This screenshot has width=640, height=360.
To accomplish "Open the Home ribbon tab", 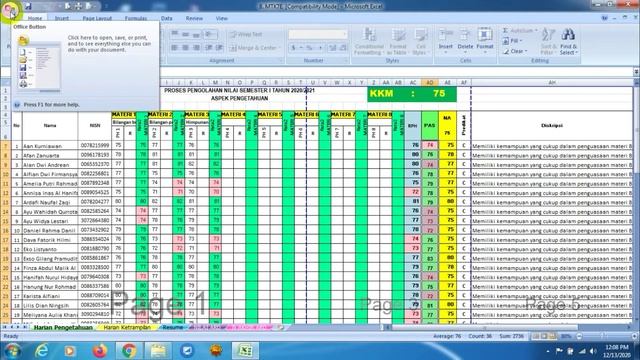I will (35, 18).
